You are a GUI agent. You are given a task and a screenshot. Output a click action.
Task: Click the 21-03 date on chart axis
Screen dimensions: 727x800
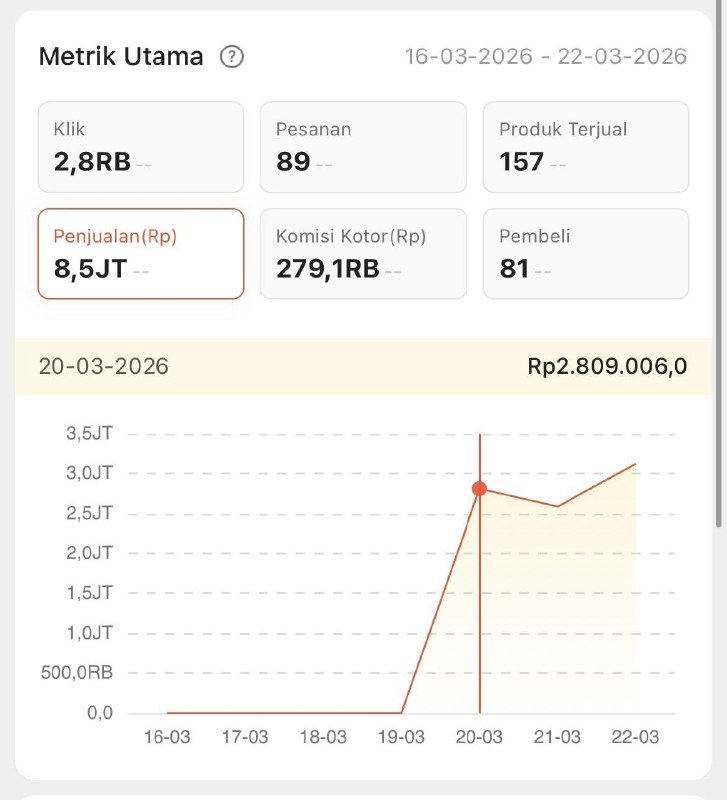point(557,737)
